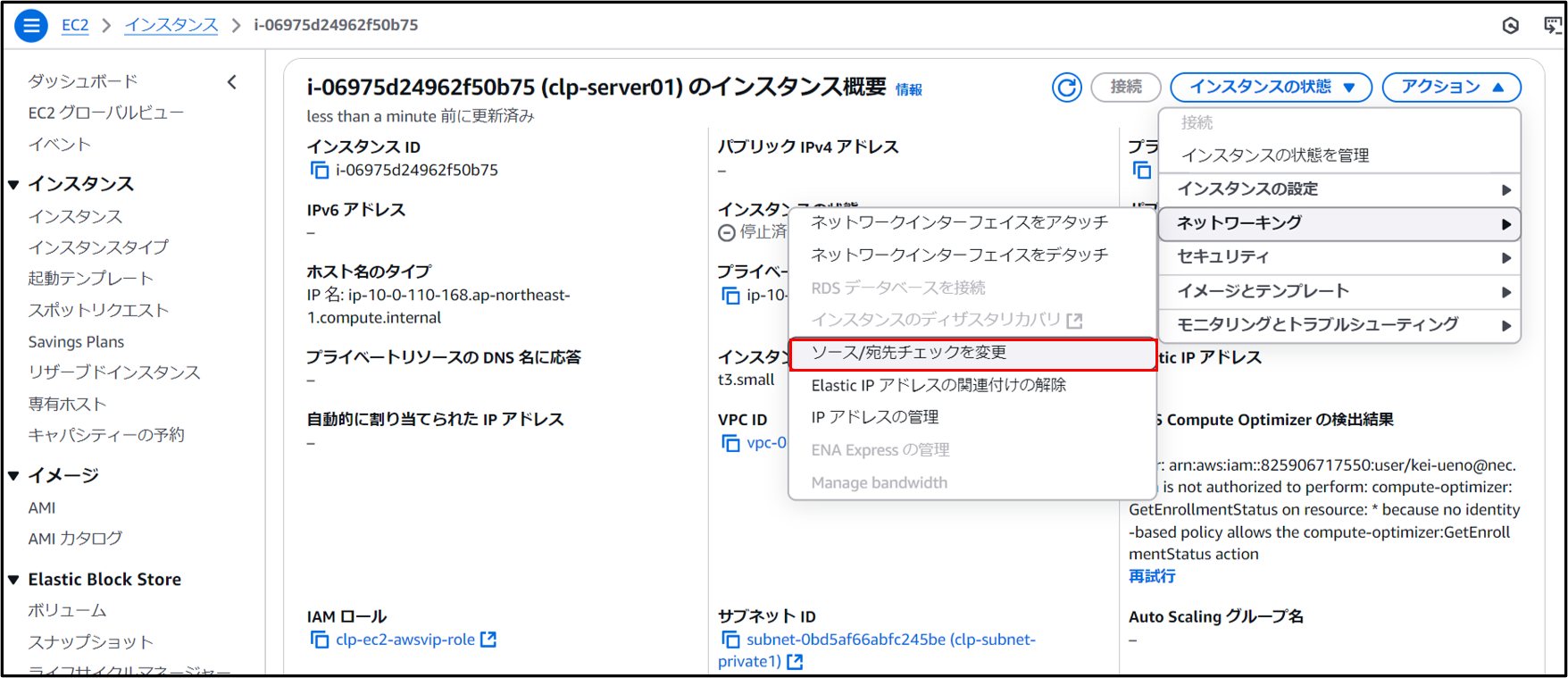The width and height of the screenshot is (1568, 678).
Task: Collapse the left sidebar with chevron
Action: click(232, 82)
